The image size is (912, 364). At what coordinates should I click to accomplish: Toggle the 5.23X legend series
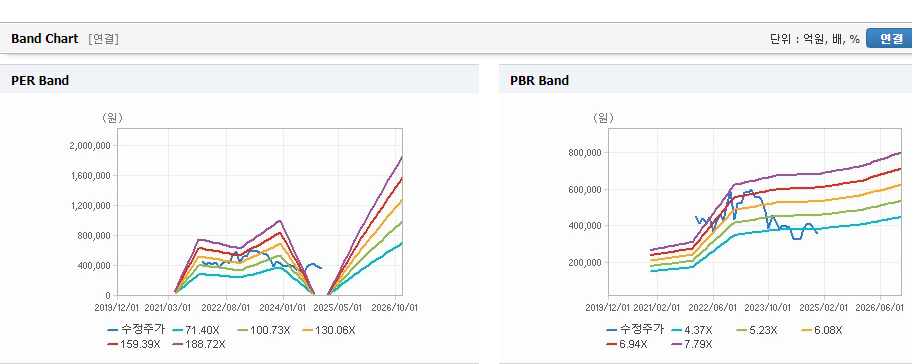click(x=757, y=330)
